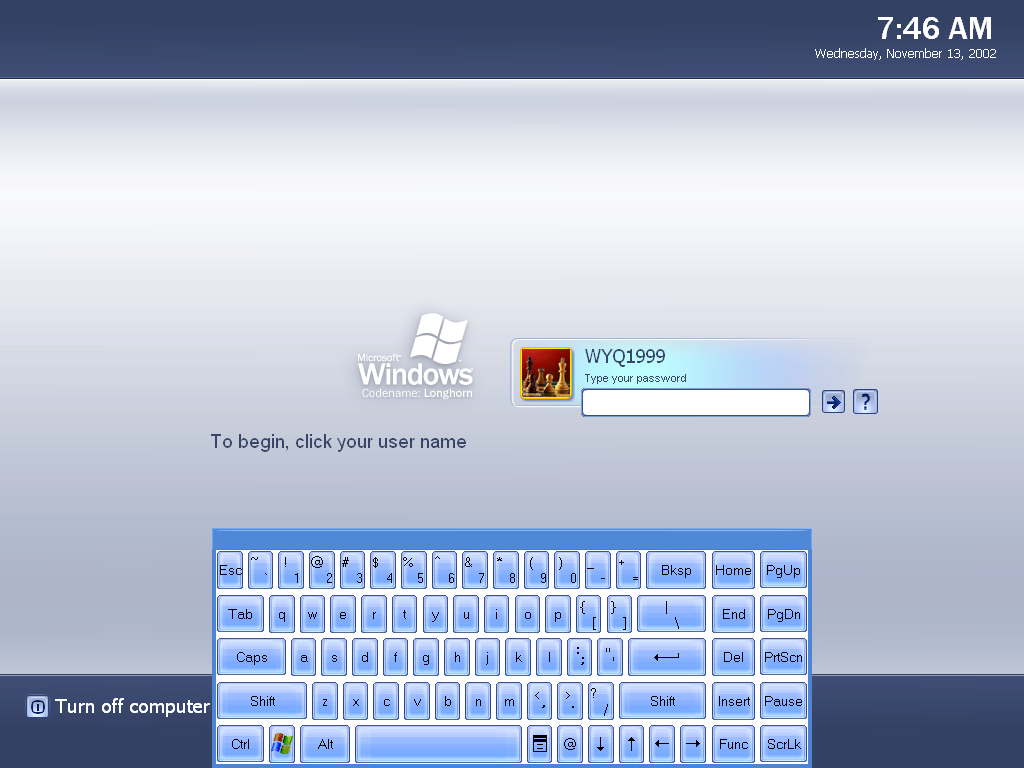Tap the comma less-than key
Viewport: 1024px width, 768px height.
[x=539, y=701]
